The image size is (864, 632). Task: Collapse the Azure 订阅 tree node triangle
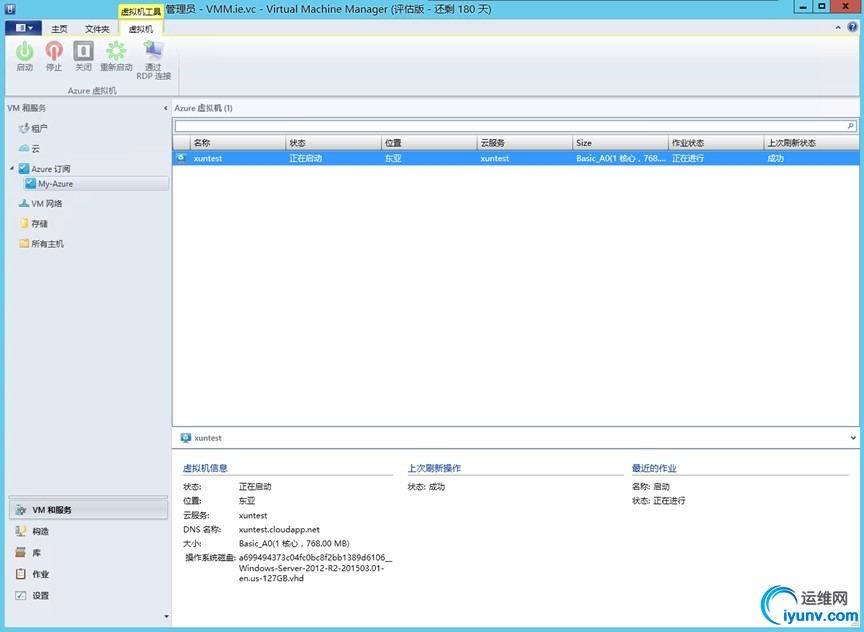[x=12, y=168]
